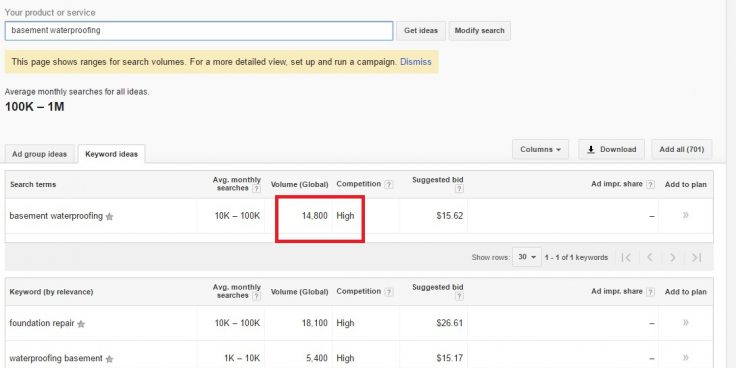Click the Modify search button
This screenshot has height=368, width=736.
click(x=479, y=31)
